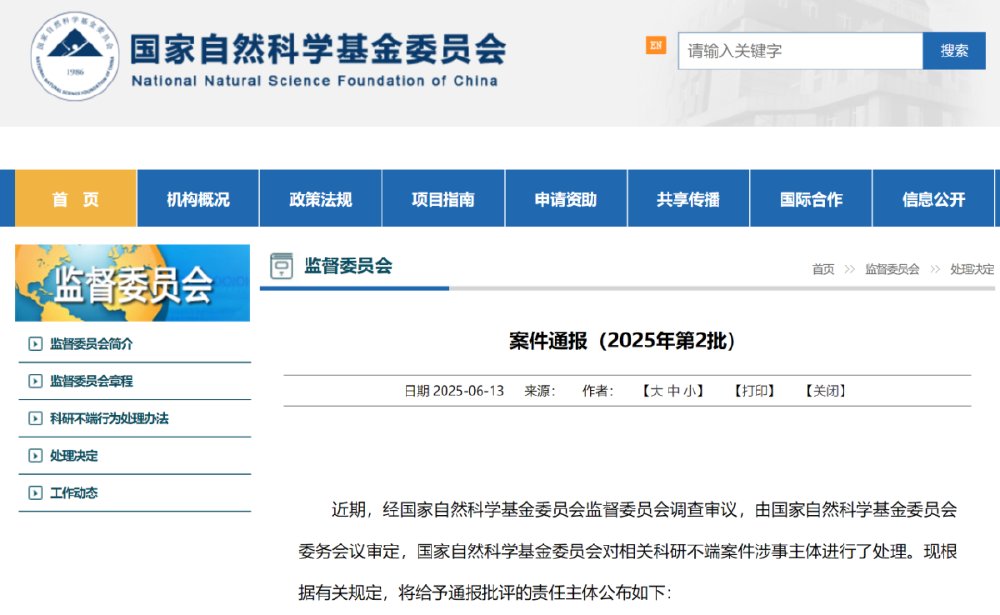
Task: Open the 项目指南 navigation tab
Action: point(443,198)
